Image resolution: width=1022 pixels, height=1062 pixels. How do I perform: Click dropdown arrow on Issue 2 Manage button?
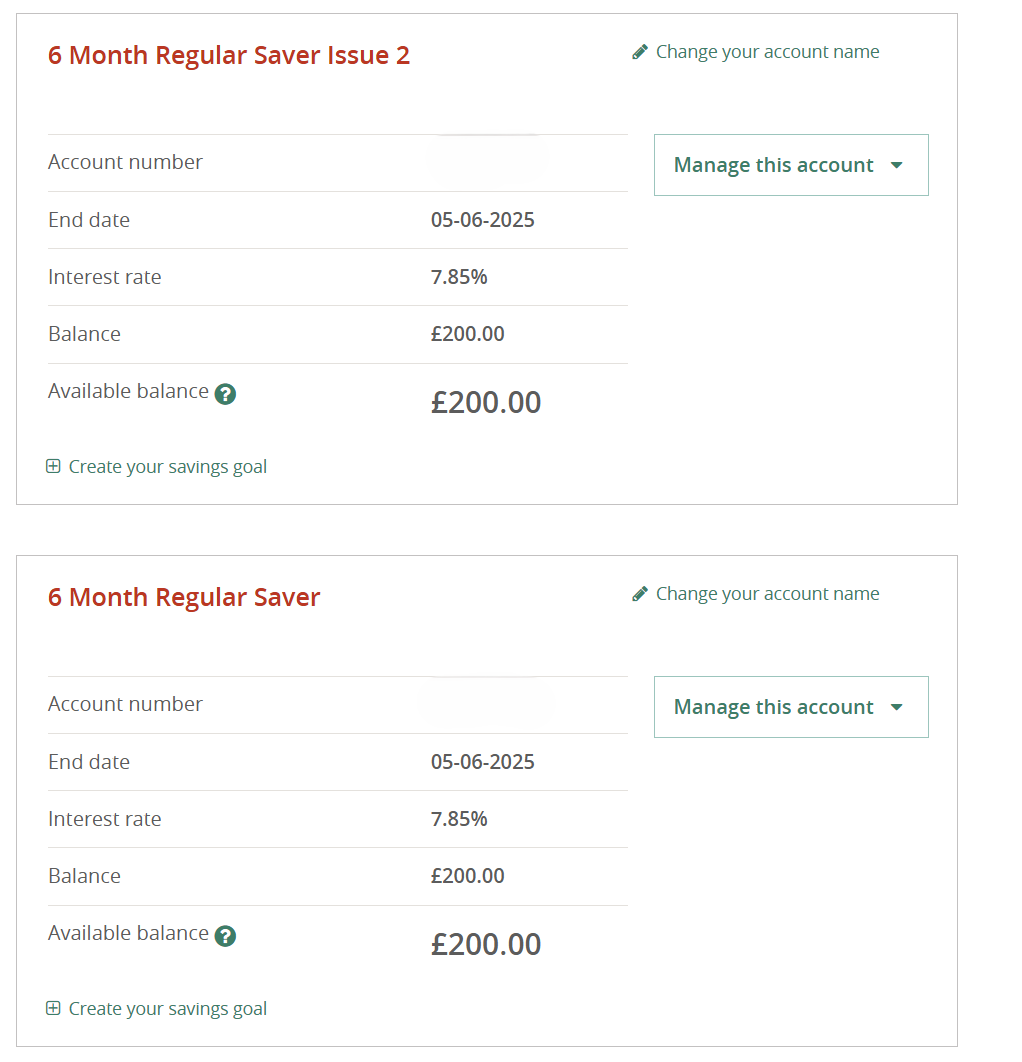pyautogui.click(x=897, y=165)
